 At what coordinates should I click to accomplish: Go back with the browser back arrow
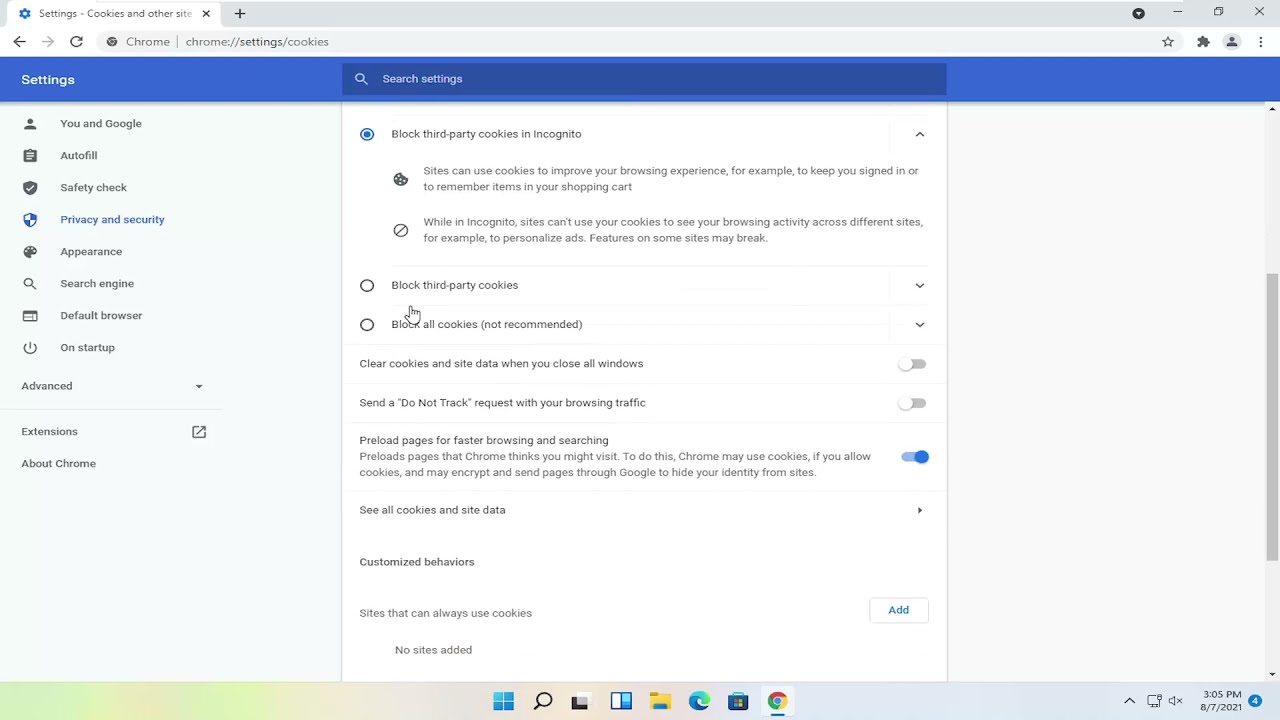click(19, 42)
